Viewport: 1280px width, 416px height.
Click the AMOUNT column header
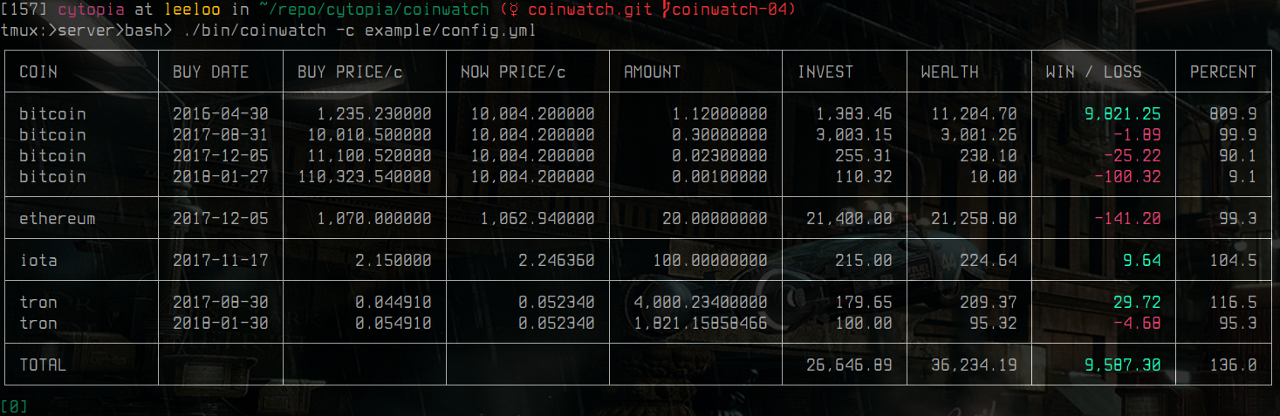click(652, 72)
